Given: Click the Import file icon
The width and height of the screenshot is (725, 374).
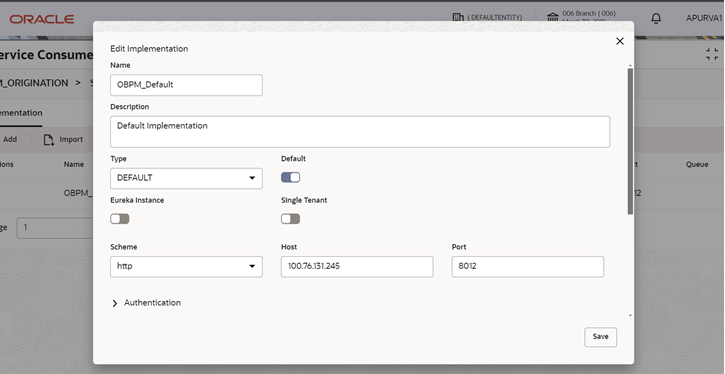Looking at the screenshot, I should [49, 140].
